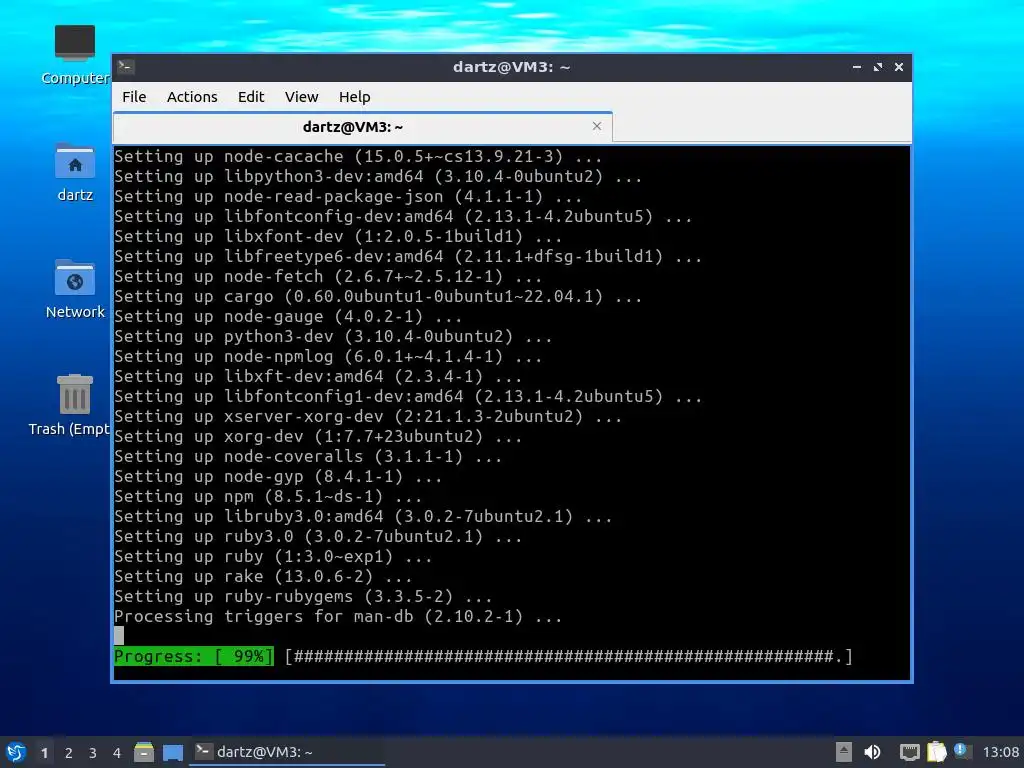
Task: Click the 'Setting up libxfont-dev' line
Action: (338, 236)
